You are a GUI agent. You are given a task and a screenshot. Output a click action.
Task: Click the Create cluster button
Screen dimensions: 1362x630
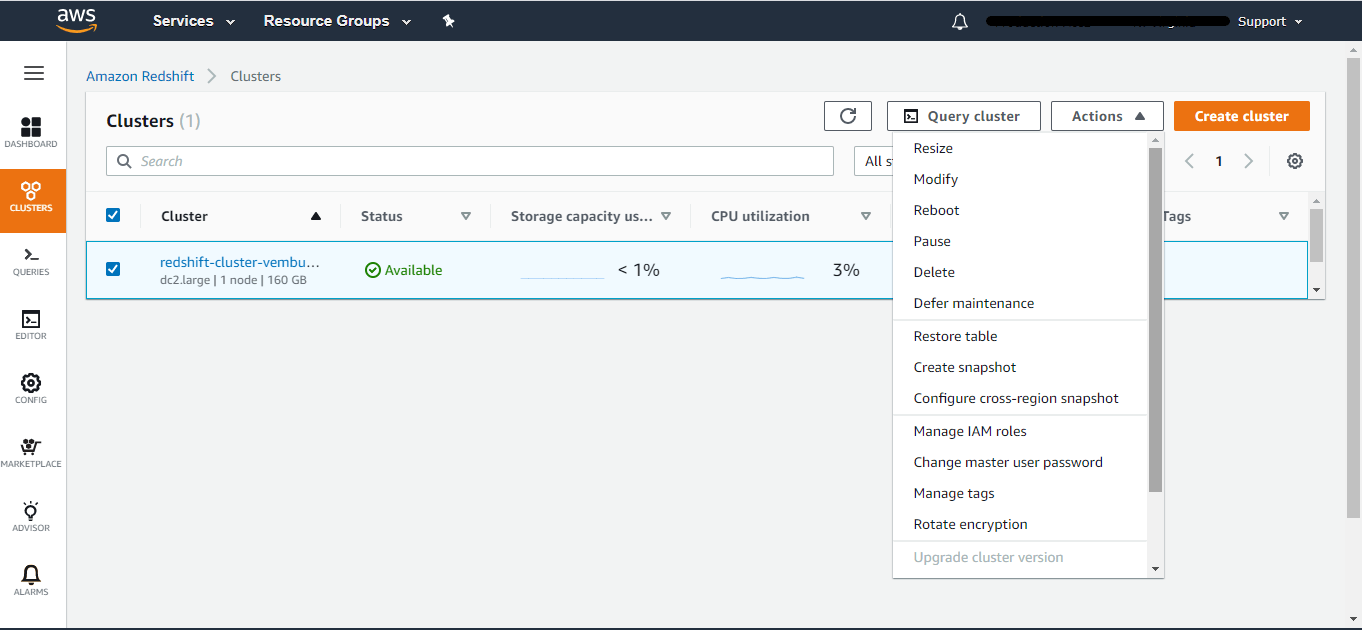pyautogui.click(x=1242, y=116)
